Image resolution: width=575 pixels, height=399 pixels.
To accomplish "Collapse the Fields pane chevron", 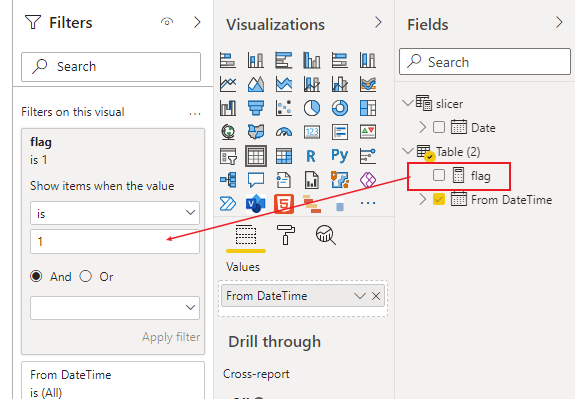I will pyautogui.click(x=559, y=22).
